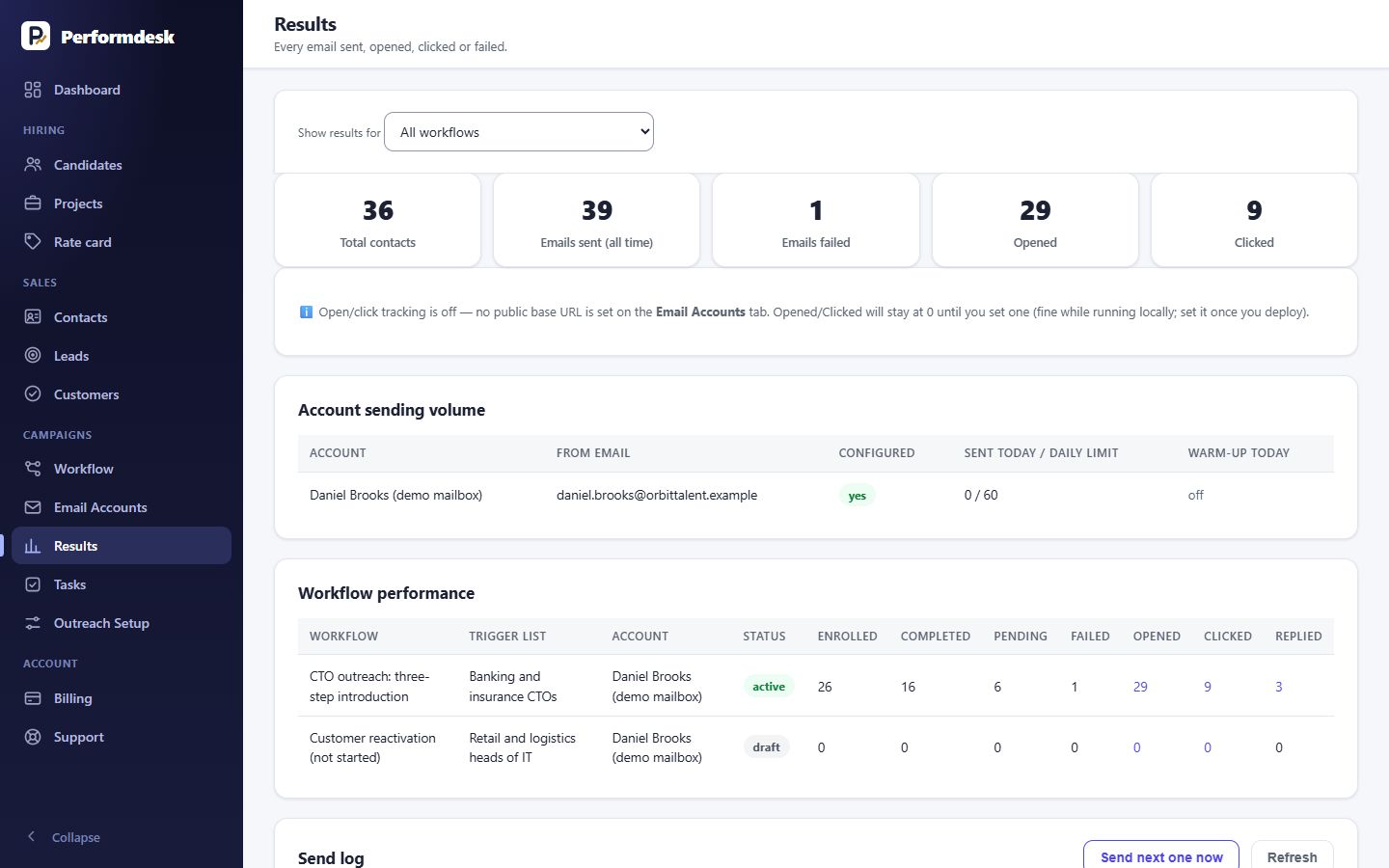Image resolution: width=1389 pixels, height=868 pixels.
Task: Click the Workflow branch icon
Action: tap(33, 469)
